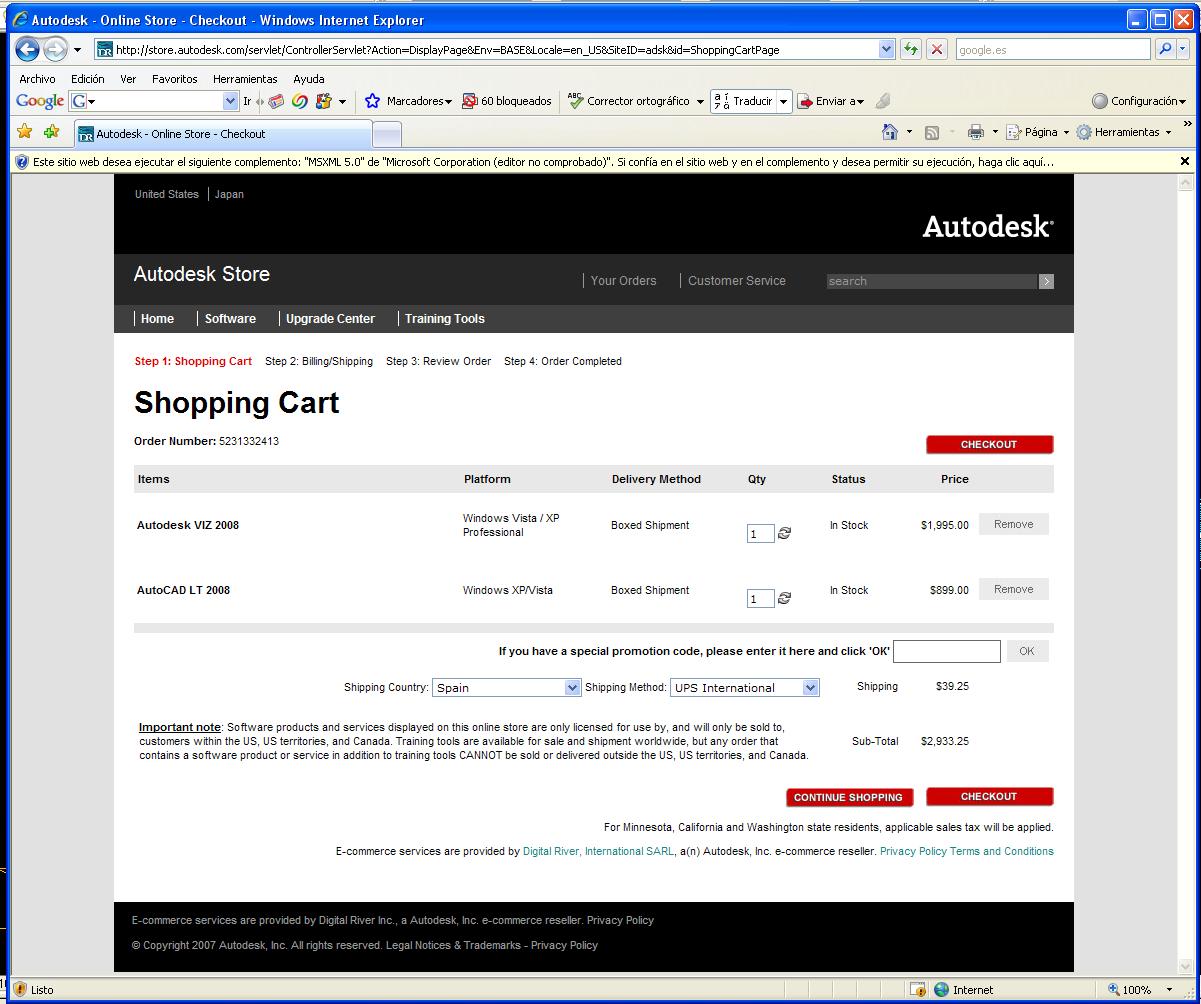
Task: Open the Herramientas menu in menu bar
Action: (245, 79)
